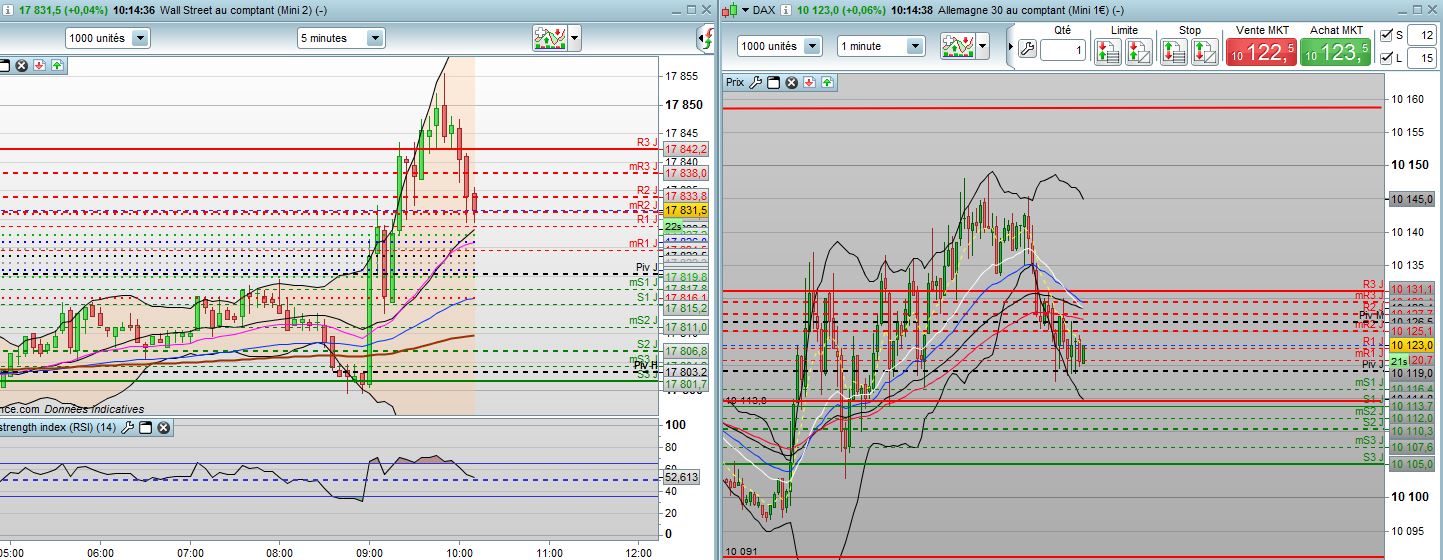Click the first Limite order icon
Screen dimensions: 1443x560
click(1108, 51)
